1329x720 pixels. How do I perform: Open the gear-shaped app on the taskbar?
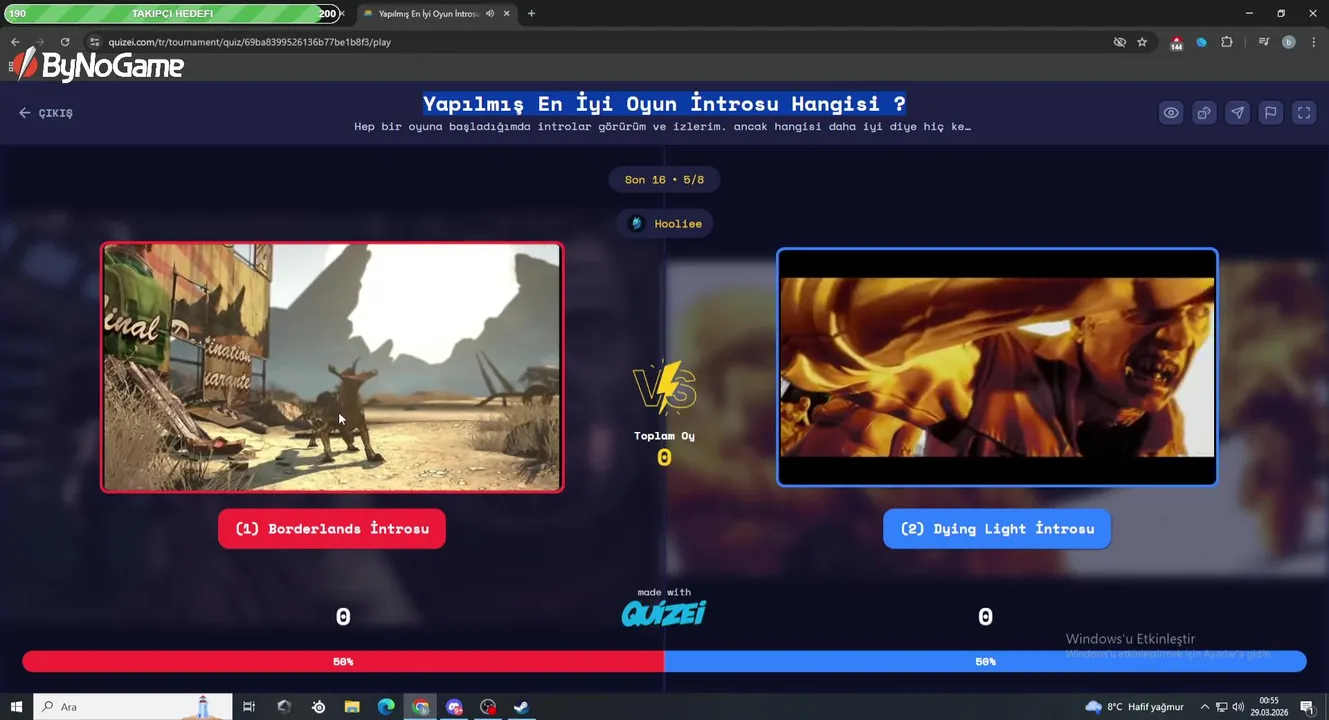tap(318, 707)
